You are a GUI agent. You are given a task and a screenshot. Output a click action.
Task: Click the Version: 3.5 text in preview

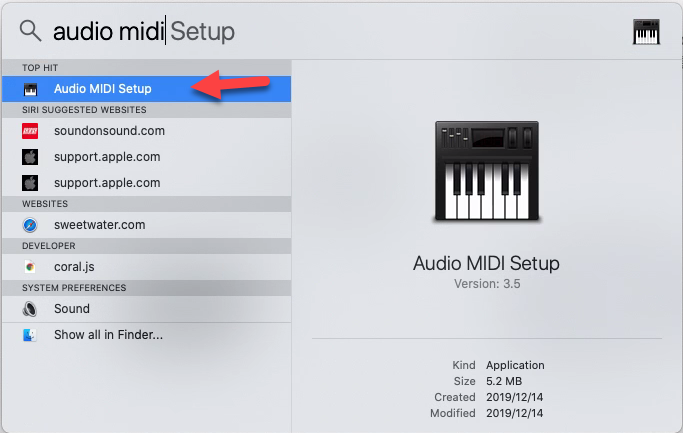click(486, 284)
